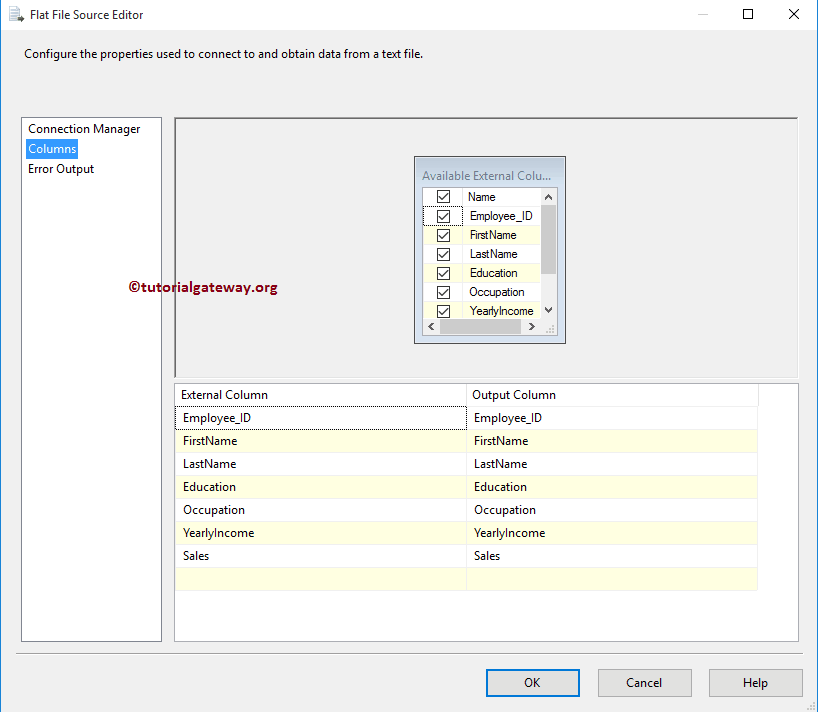Edit FirstName Output Column cell
Screen dimensions: 818x712
(612, 441)
